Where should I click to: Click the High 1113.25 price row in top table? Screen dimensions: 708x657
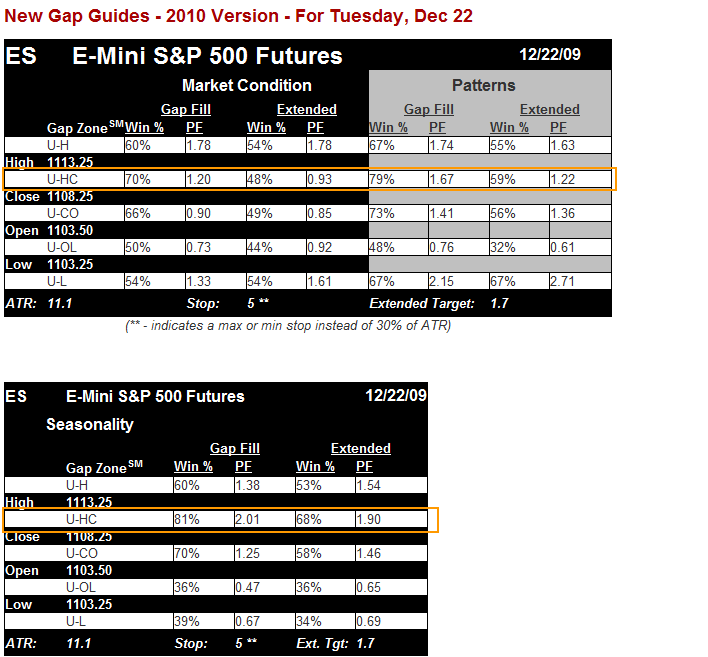[186, 162]
